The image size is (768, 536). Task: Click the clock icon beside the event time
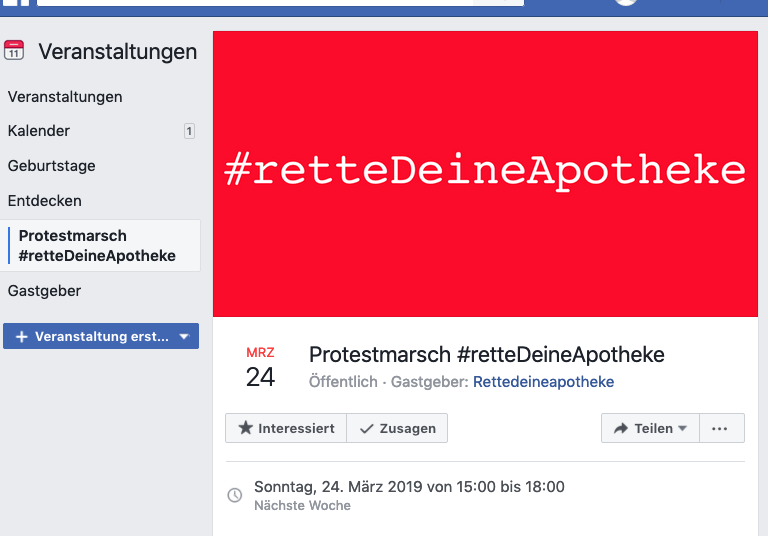(235, 495)
